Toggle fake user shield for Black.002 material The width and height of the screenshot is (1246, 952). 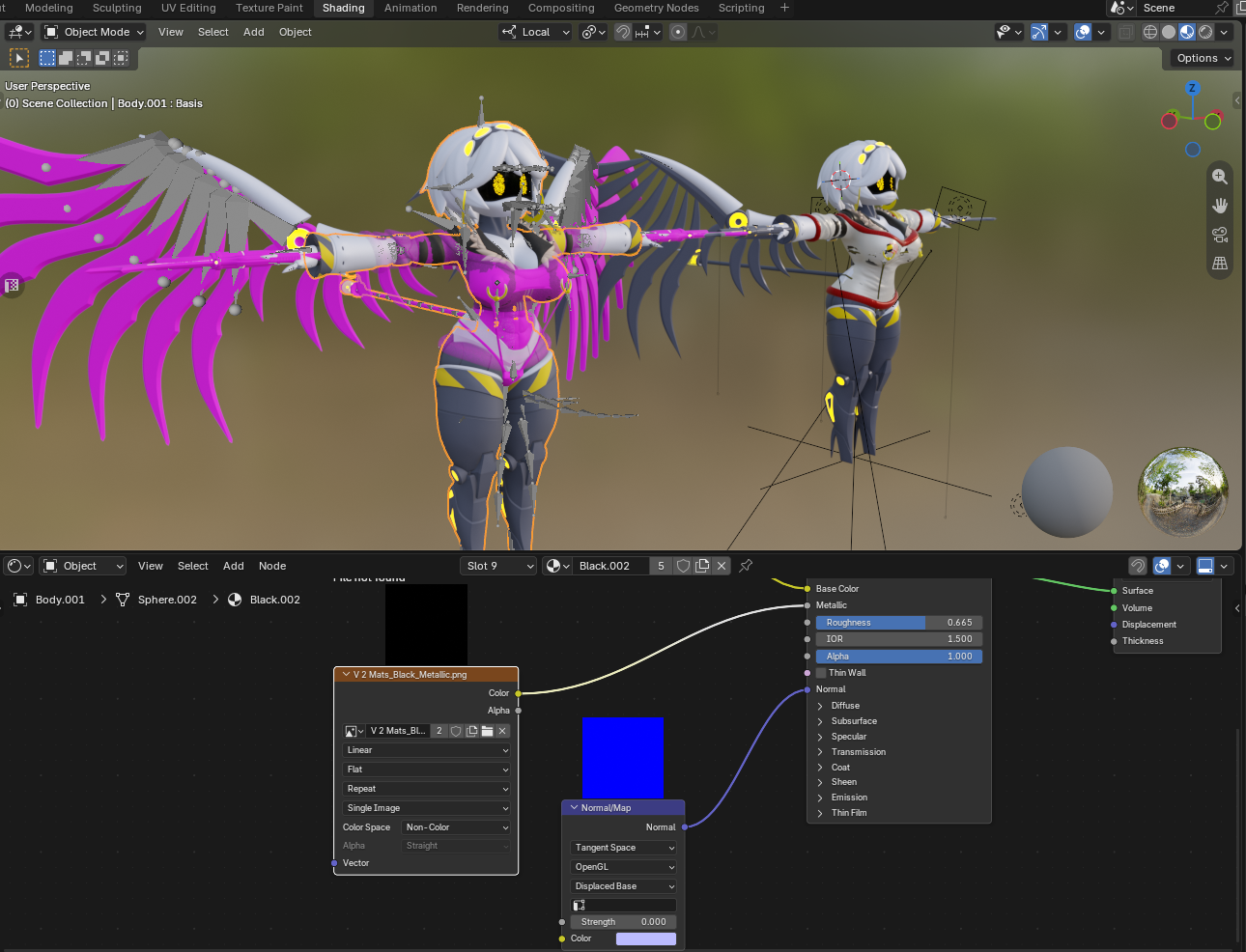tap(683, 566)
